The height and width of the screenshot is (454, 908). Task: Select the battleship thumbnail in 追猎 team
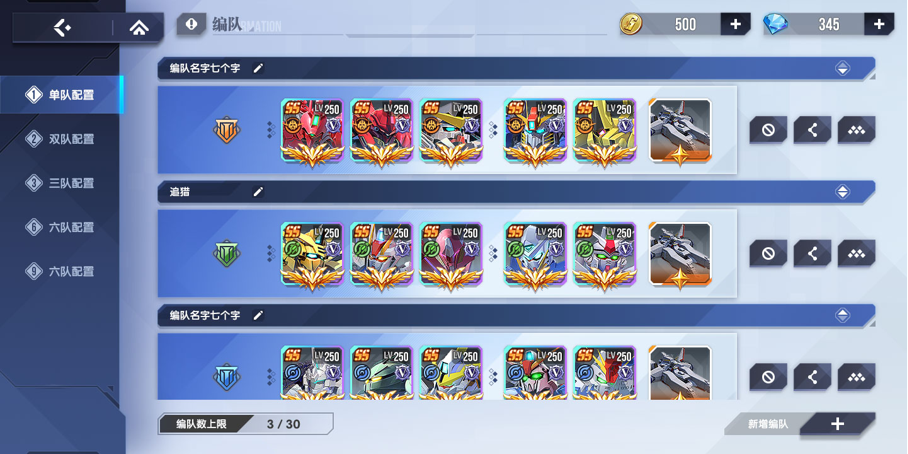click(x=680, y=254)
